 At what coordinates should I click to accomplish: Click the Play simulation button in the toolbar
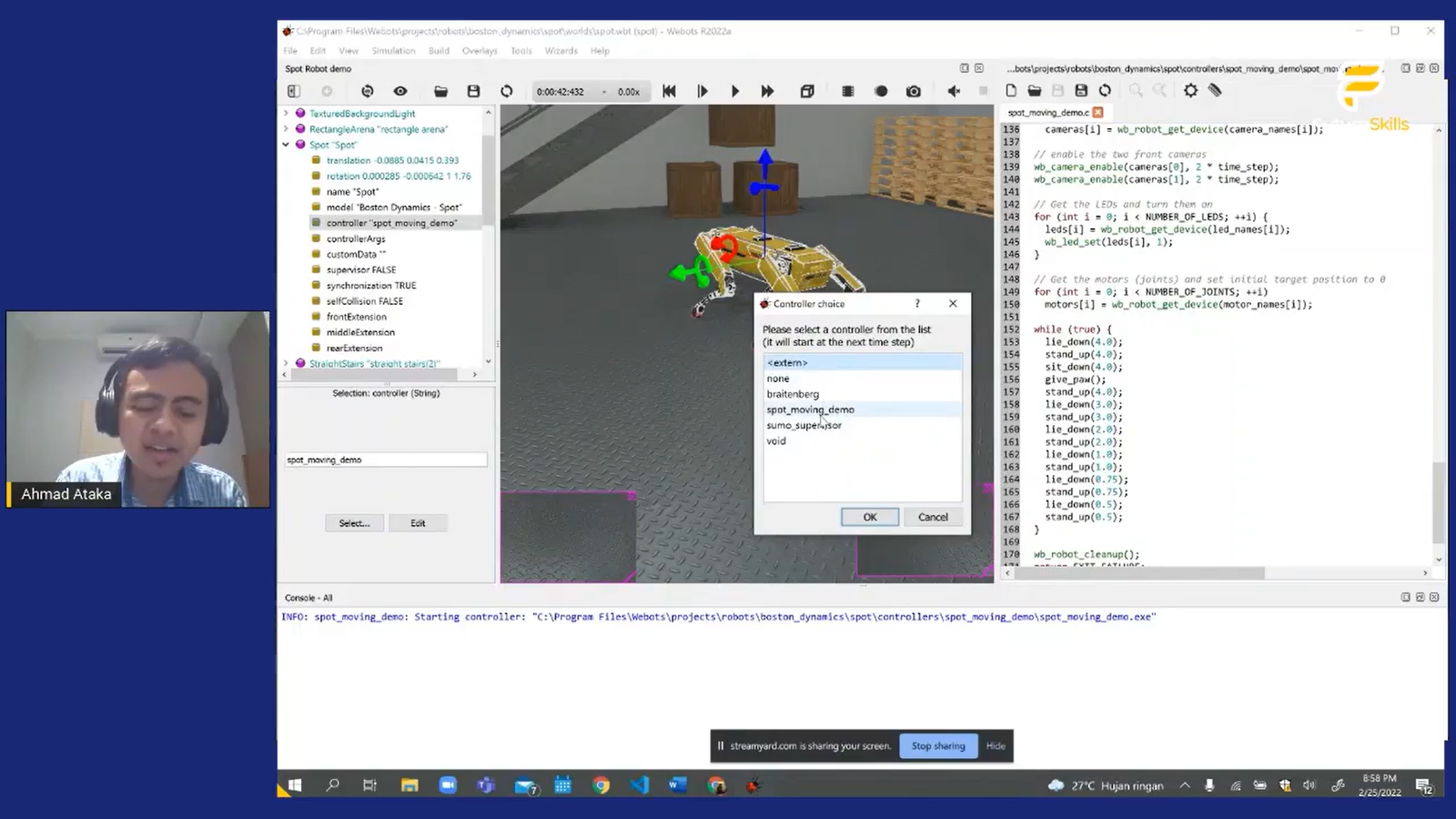tap(734, 91)
